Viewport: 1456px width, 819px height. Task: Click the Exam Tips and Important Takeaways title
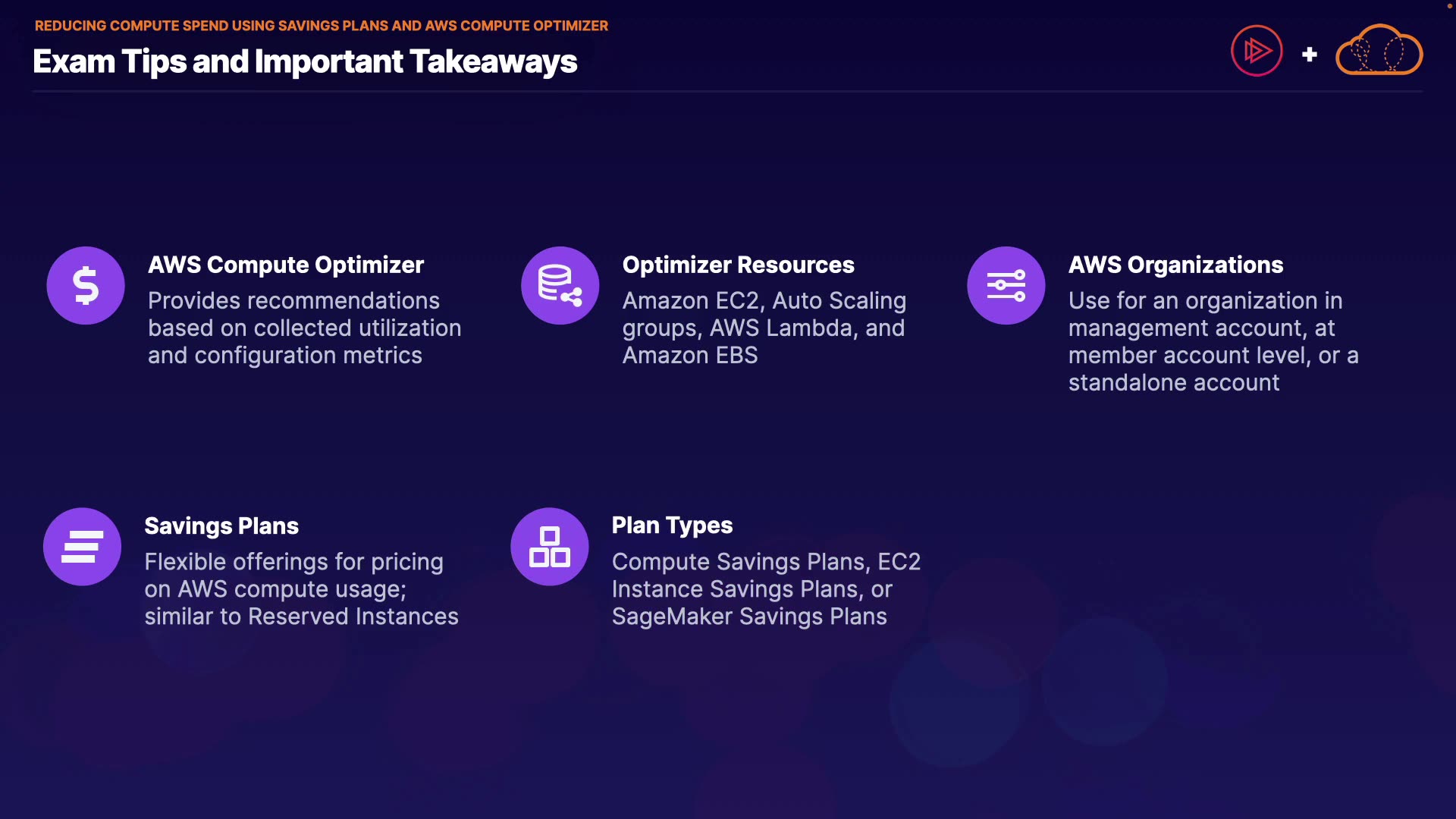click(x=305, y=61)
